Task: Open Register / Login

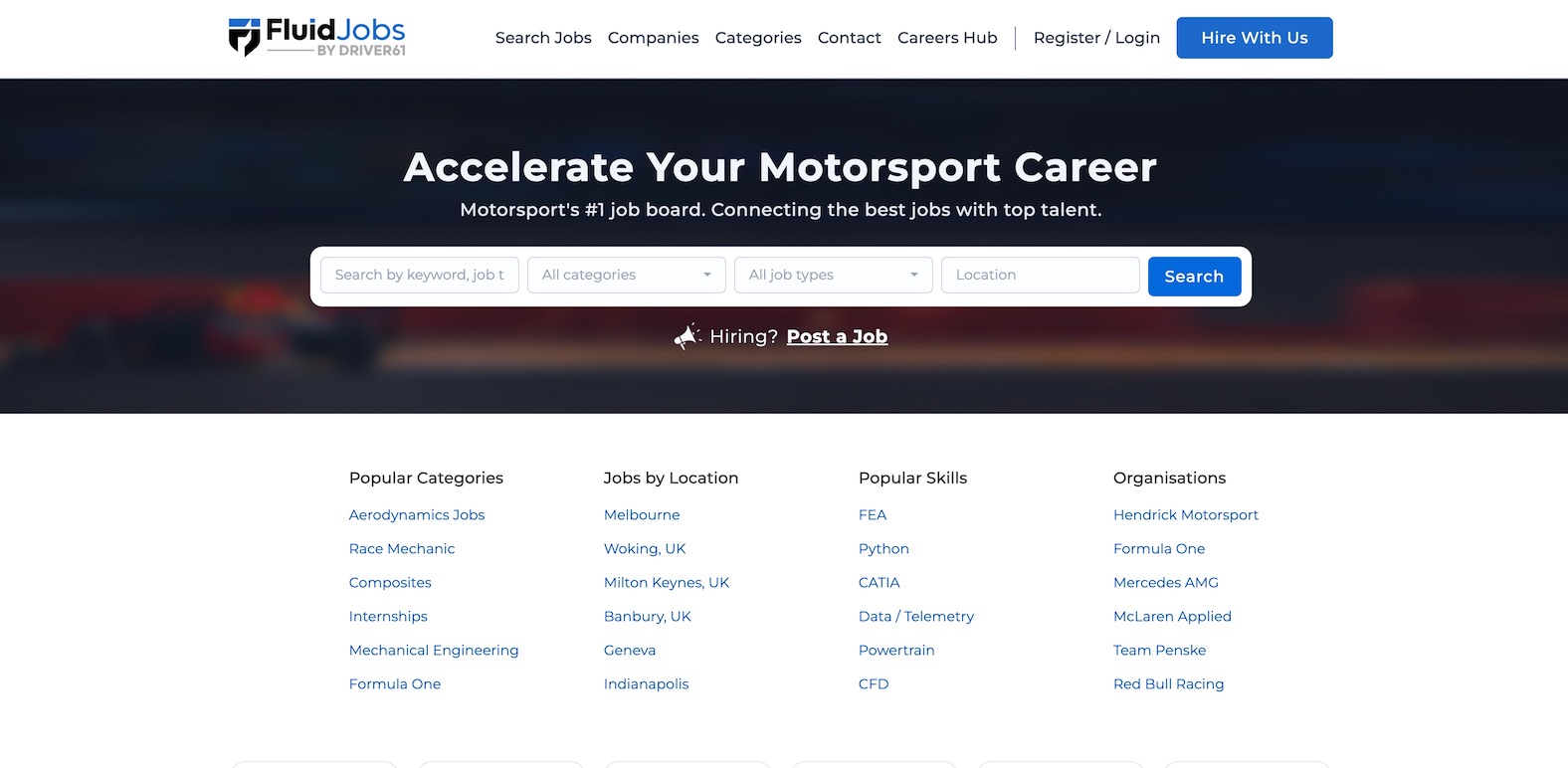Action: point(1096,38)
